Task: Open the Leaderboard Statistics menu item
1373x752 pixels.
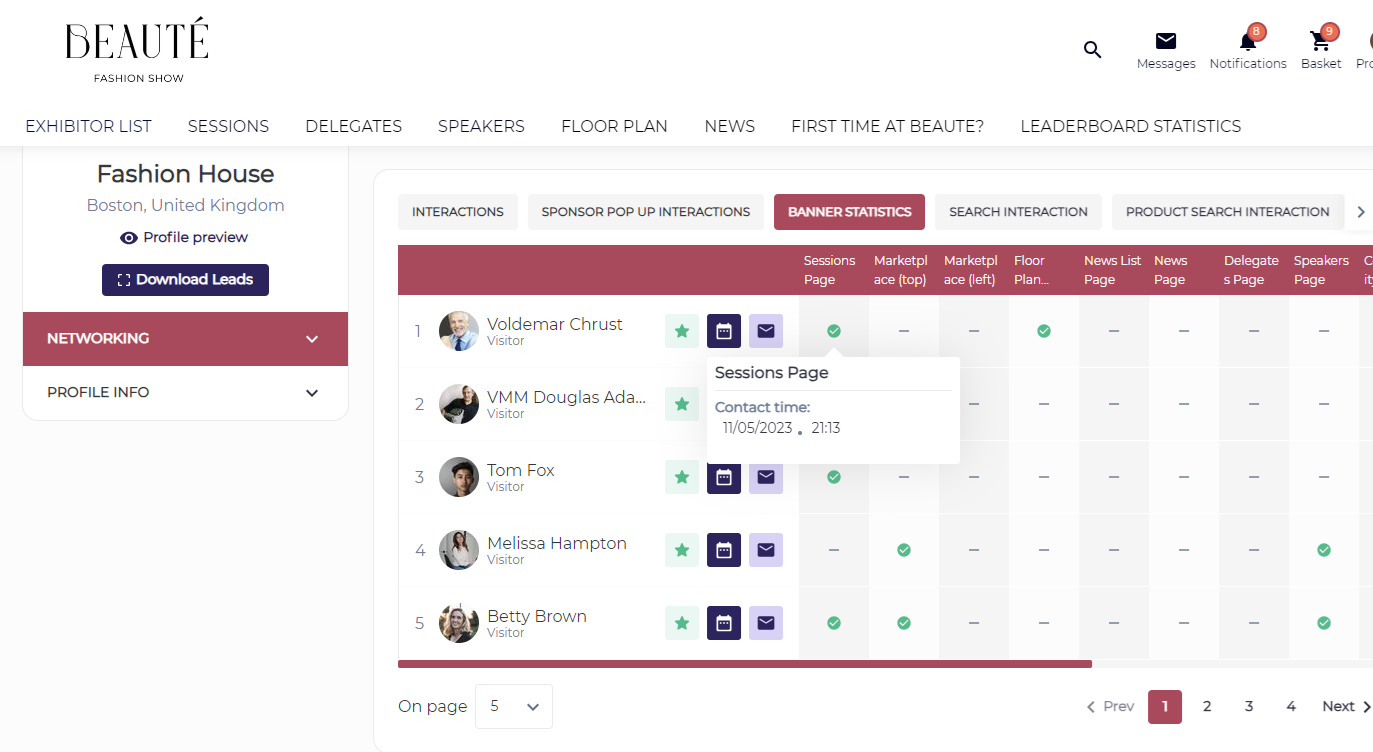Action: point(1130,126)
